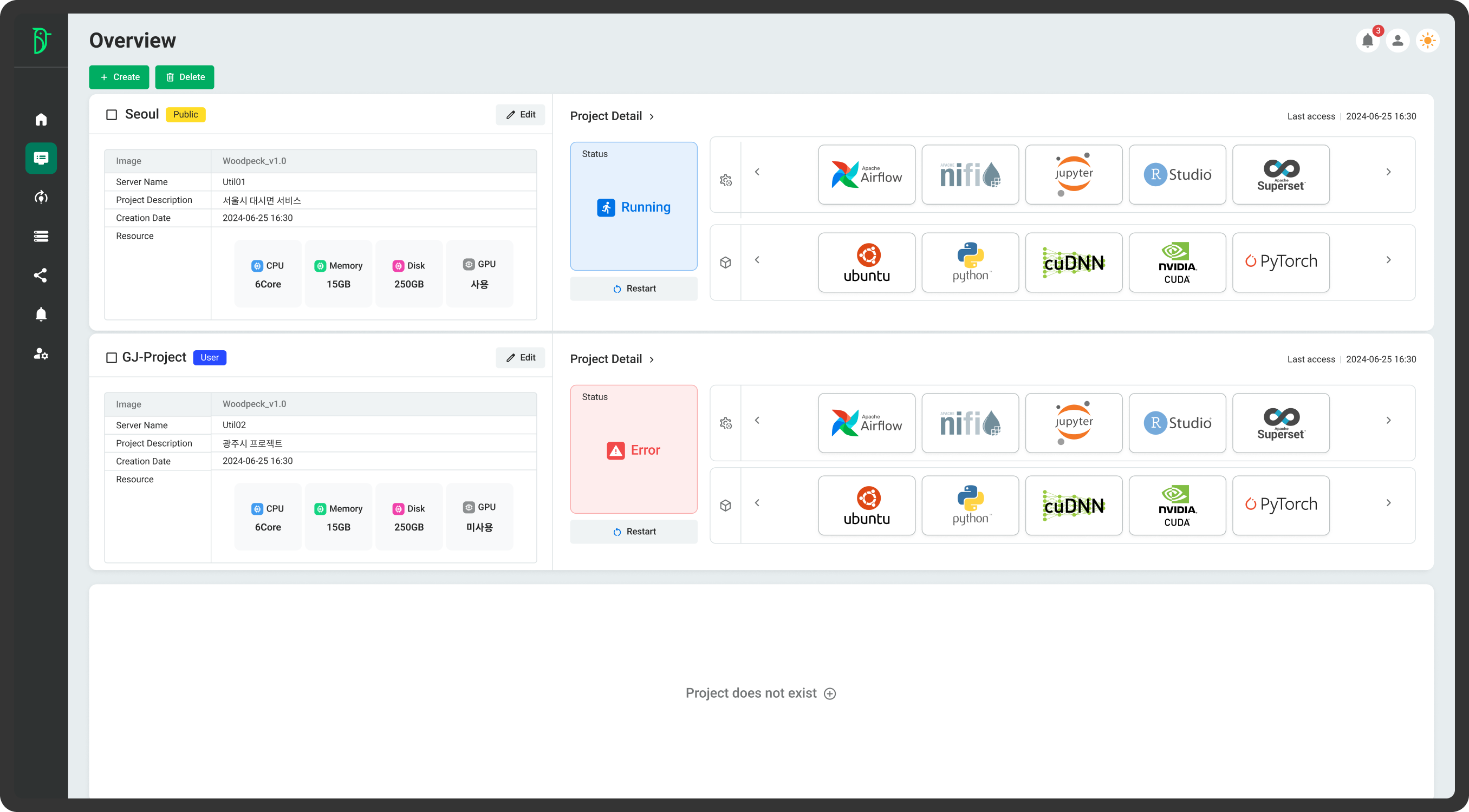This screenshot has height=812, width=1469.
Task: Edit the GJ-Project
Action: [x=520, y=357]
